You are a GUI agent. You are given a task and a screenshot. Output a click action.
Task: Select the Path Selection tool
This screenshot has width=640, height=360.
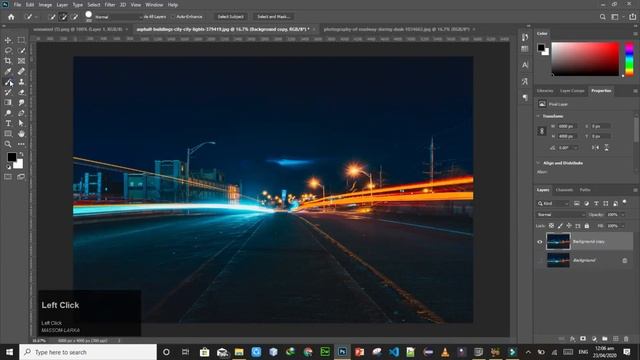pyautogui.click(x=21, y=123)
